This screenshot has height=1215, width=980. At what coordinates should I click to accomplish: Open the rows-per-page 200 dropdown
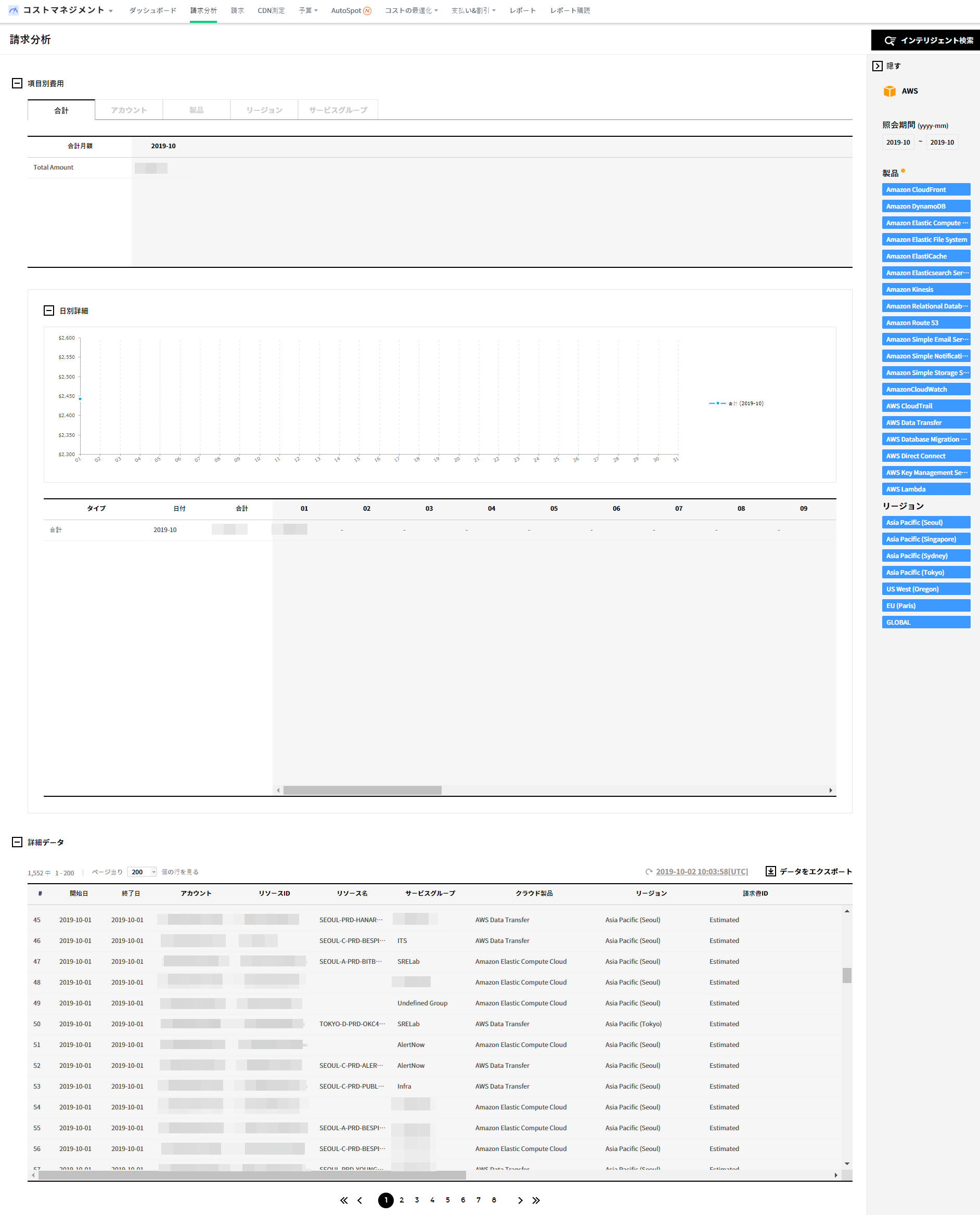[x=141, y=872]
